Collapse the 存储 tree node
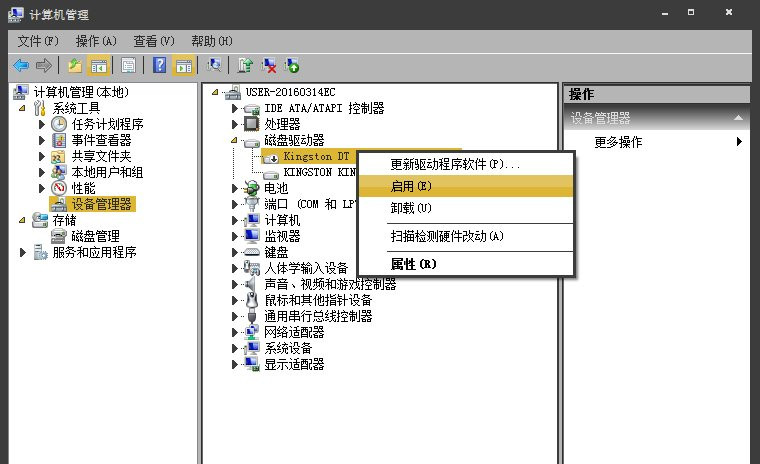The image size is (760, 464). (22, 220)
